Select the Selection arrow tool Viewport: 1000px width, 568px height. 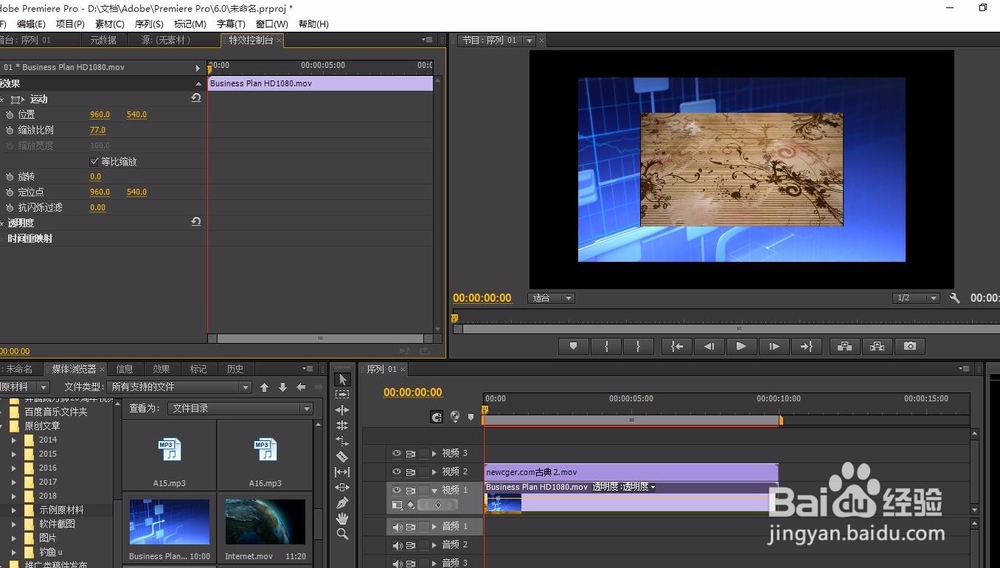pyautogui.click(x=342, y=379)
